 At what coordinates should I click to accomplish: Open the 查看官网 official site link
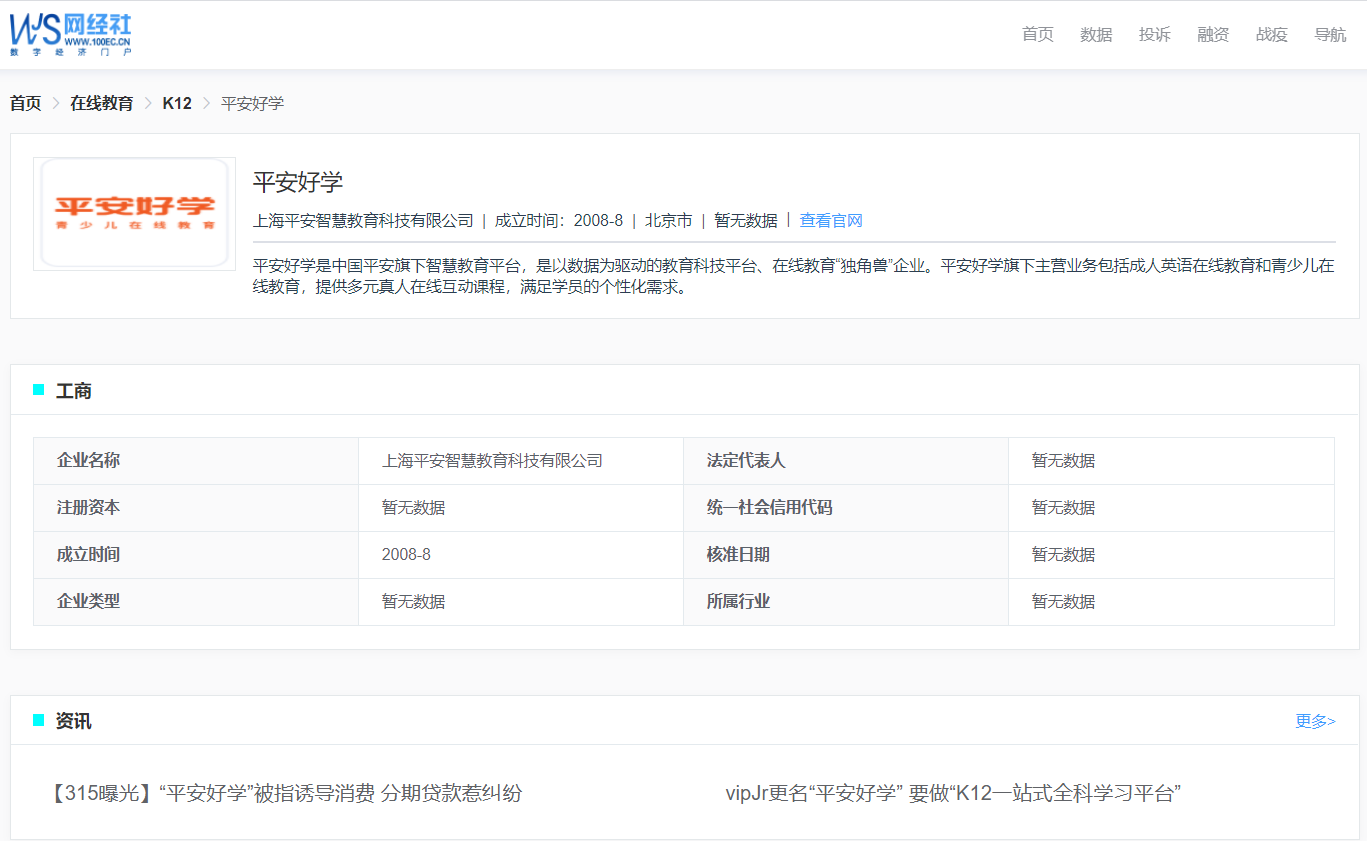click(x=831, y=221)
